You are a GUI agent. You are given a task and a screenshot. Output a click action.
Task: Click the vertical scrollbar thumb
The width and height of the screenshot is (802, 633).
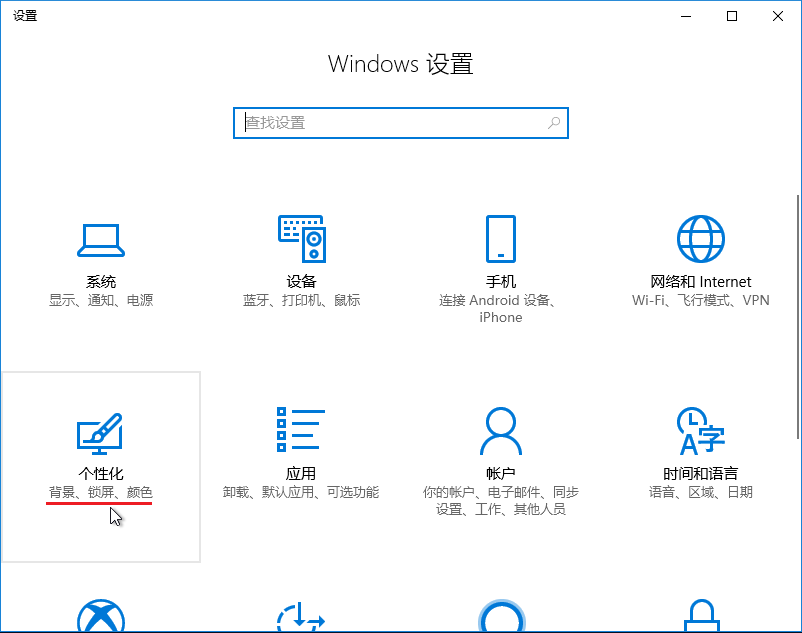coord(798,316)
